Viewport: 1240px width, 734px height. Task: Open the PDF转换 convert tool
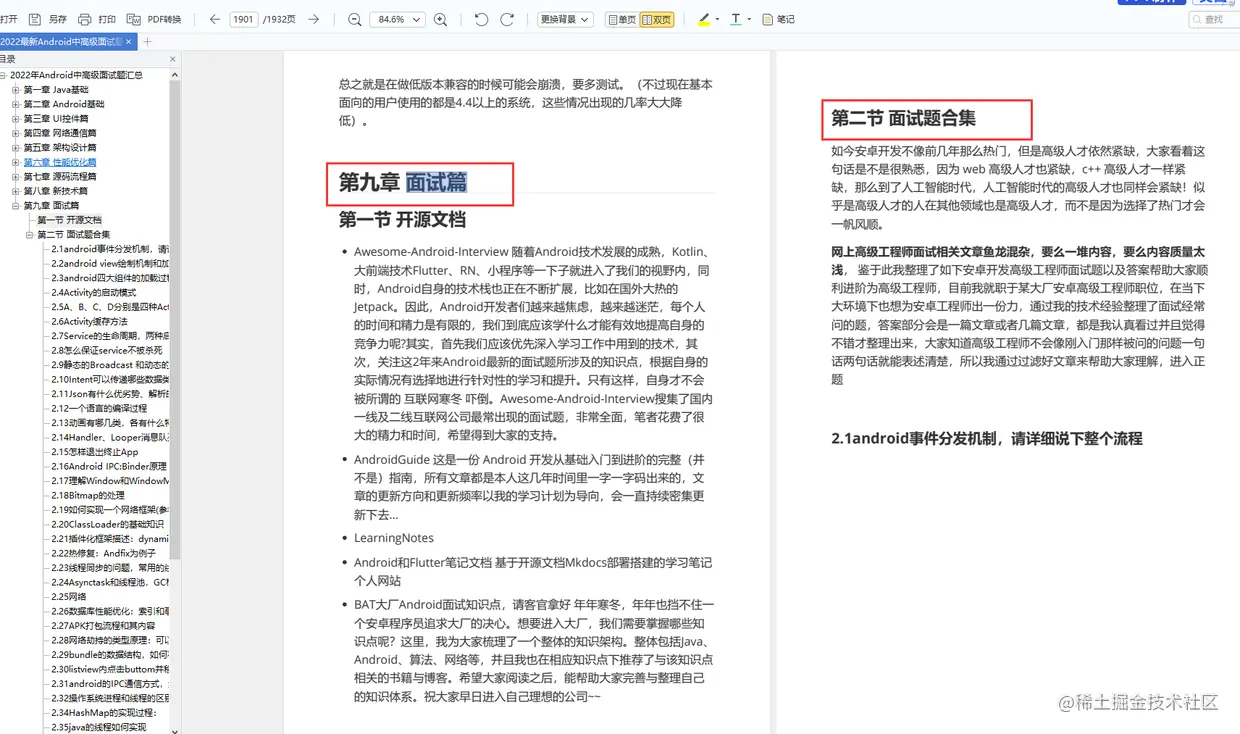tap(155, 19)
